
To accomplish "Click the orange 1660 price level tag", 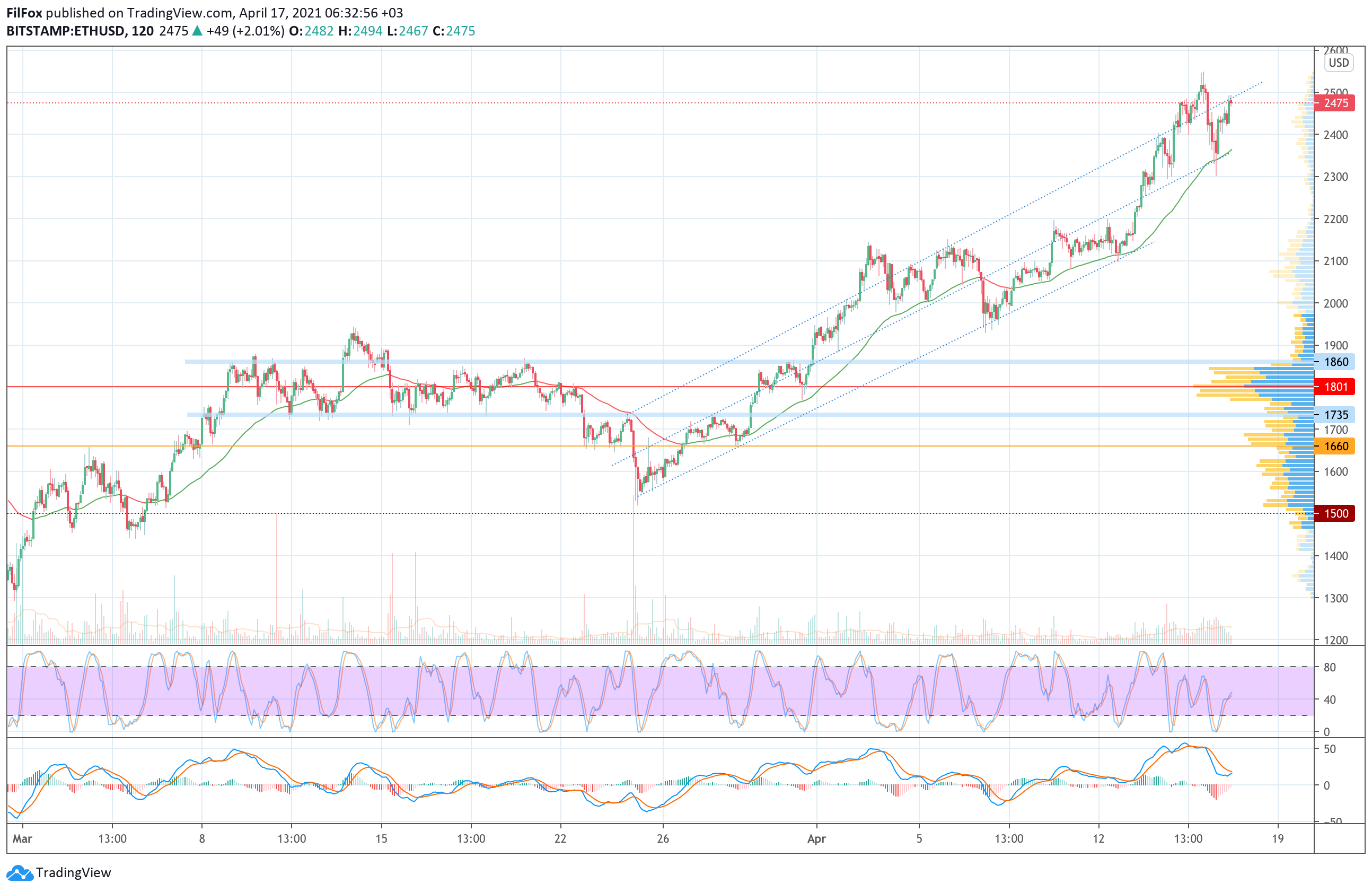I will pyautogui.click(x=1335, y=447).
